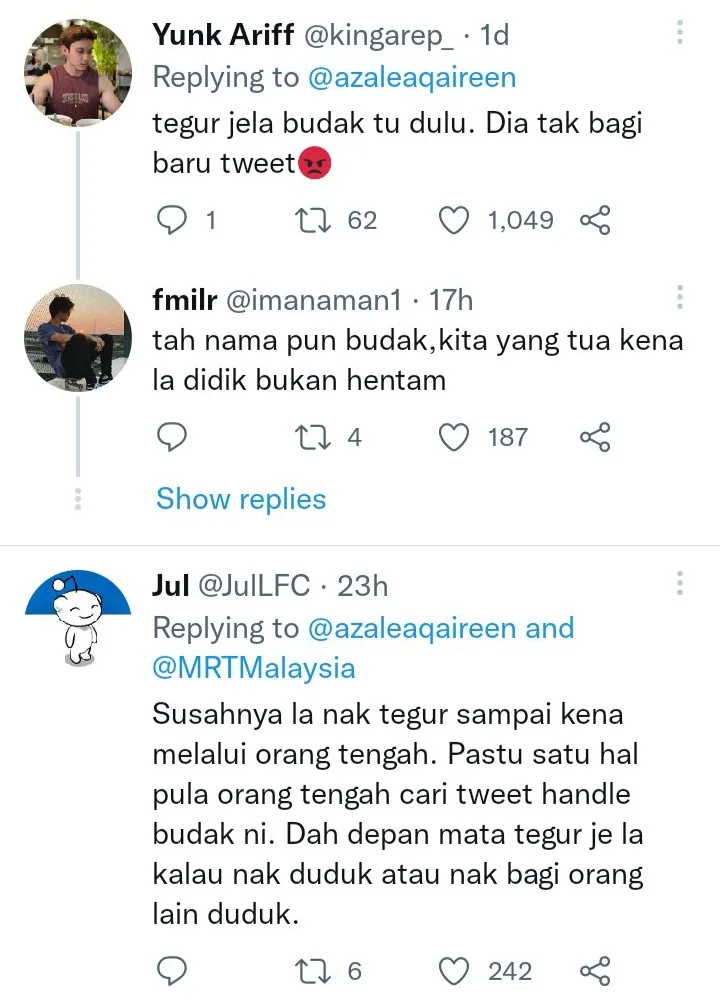720x1008 pixels.
Task: Open the @MRTMalaysia mention link
Action: tap(254, 668)
